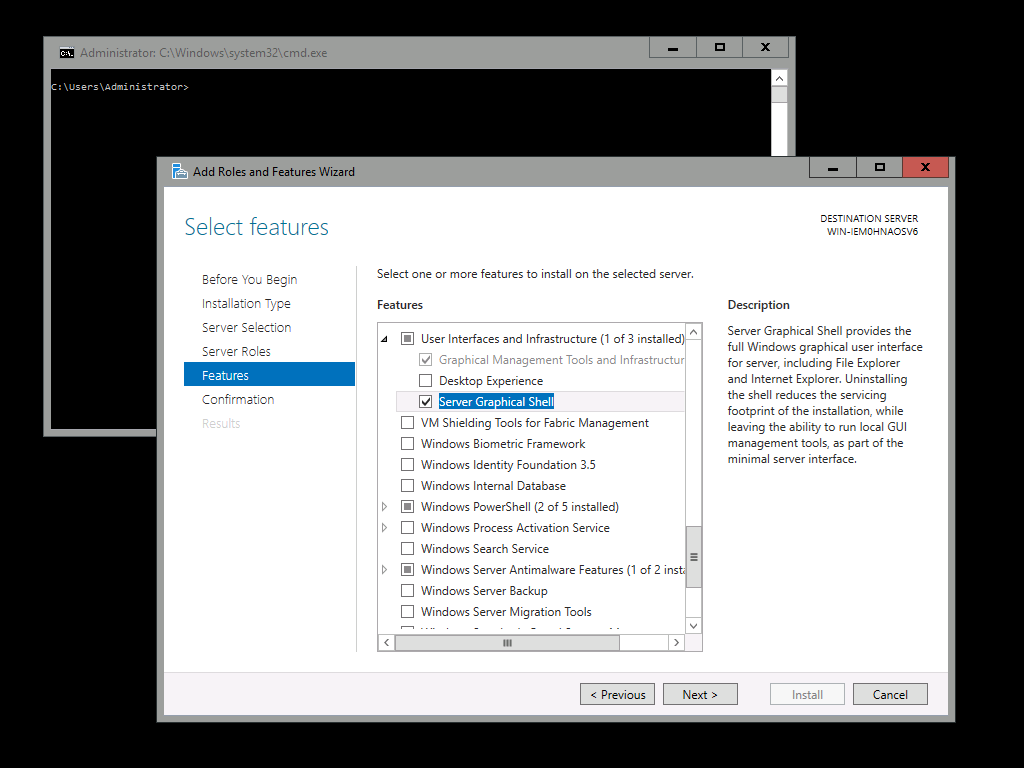Click the cmd.exe icon in title bar

tap(66, 53)
